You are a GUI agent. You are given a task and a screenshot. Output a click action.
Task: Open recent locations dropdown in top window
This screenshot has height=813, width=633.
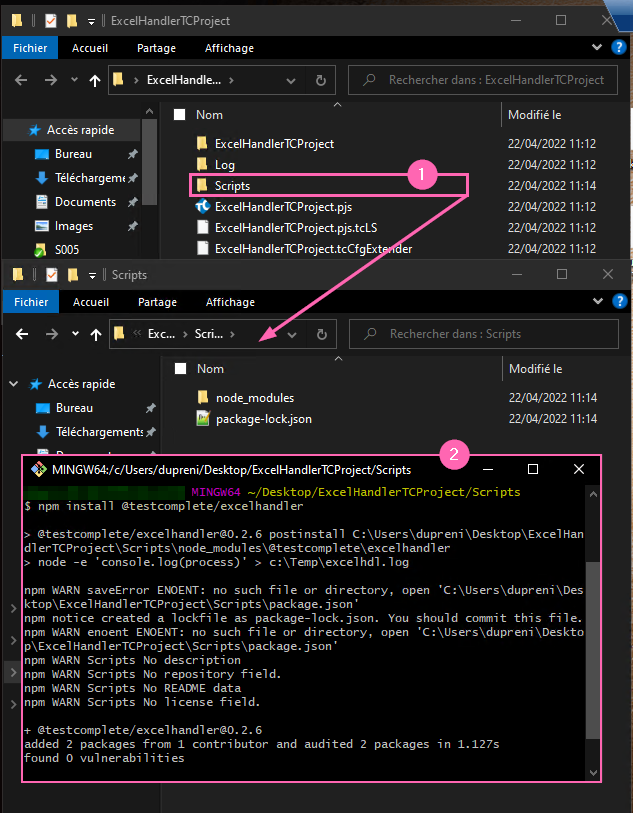point(74,80)
